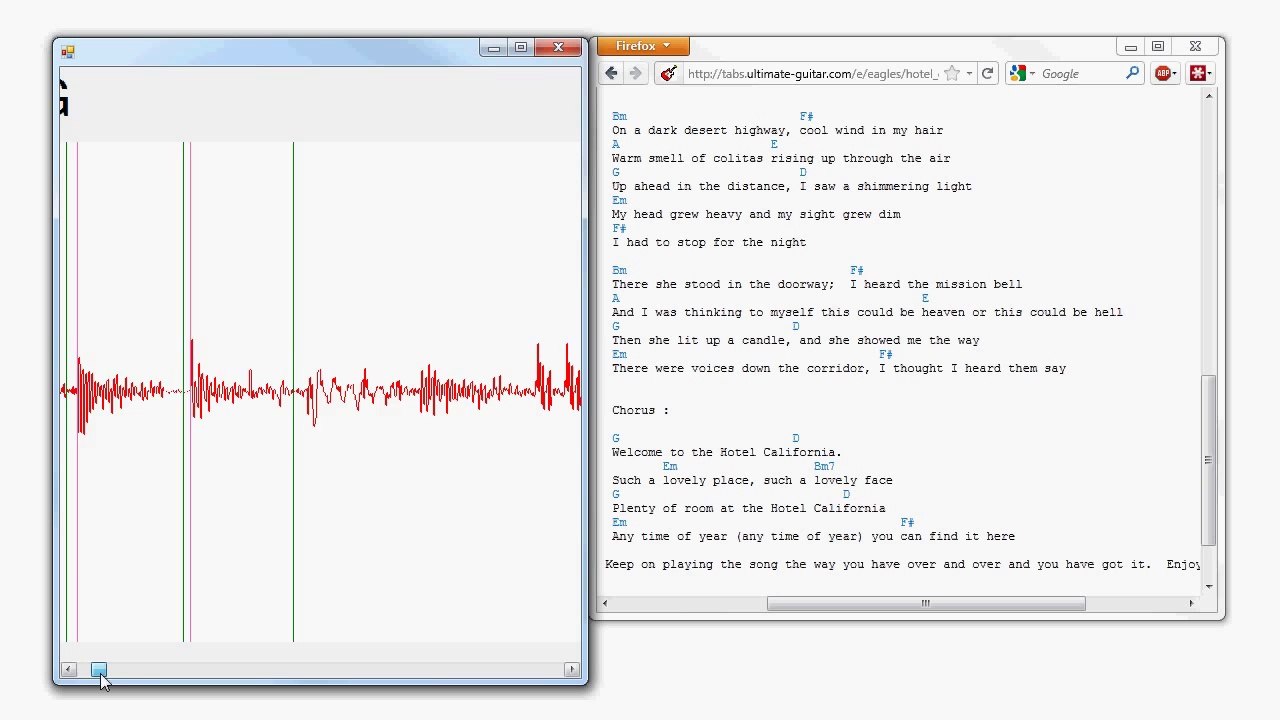Open the URL history dropdown arrow
This screenshot has height=720, width=1280.
coord(969,74)
